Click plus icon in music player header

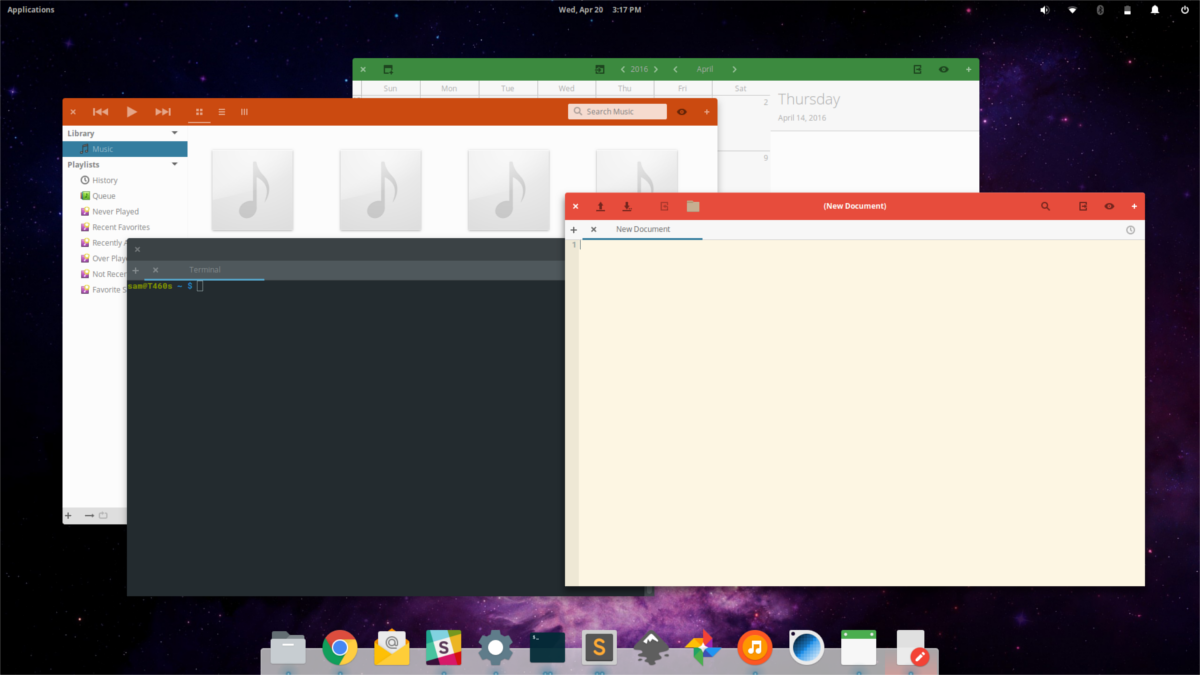707,112
